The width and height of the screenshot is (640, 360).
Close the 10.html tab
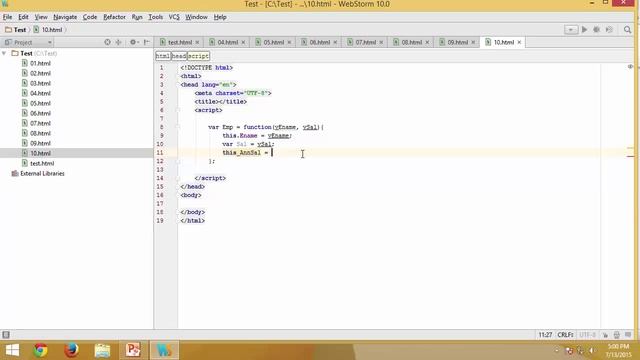[x=519, y=42]
